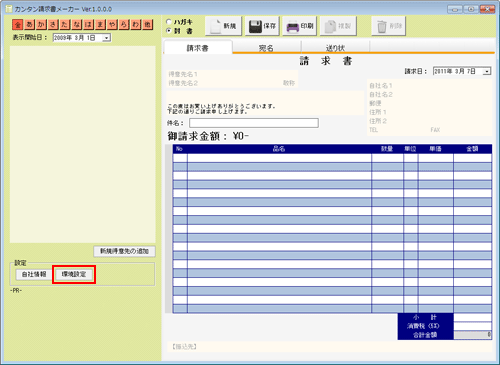This screenshot has width=500, height=365.
Task: Click the TEL placeholder text
Action: [x=374, y=130]
